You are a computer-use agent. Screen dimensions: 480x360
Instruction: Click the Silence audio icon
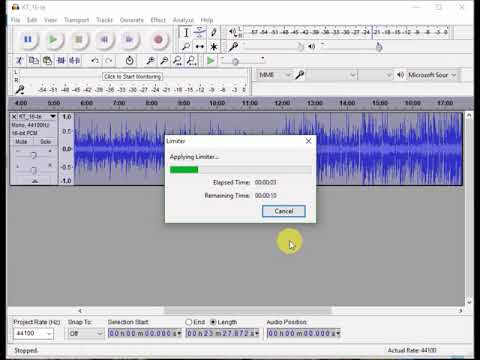pyautogui.click(x=74, y=61)
